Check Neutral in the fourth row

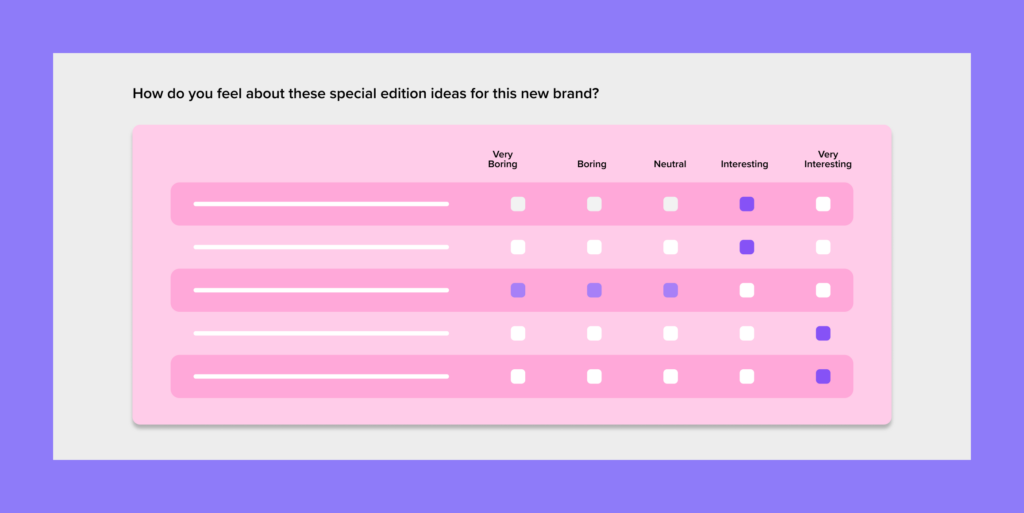pos(671,334)
